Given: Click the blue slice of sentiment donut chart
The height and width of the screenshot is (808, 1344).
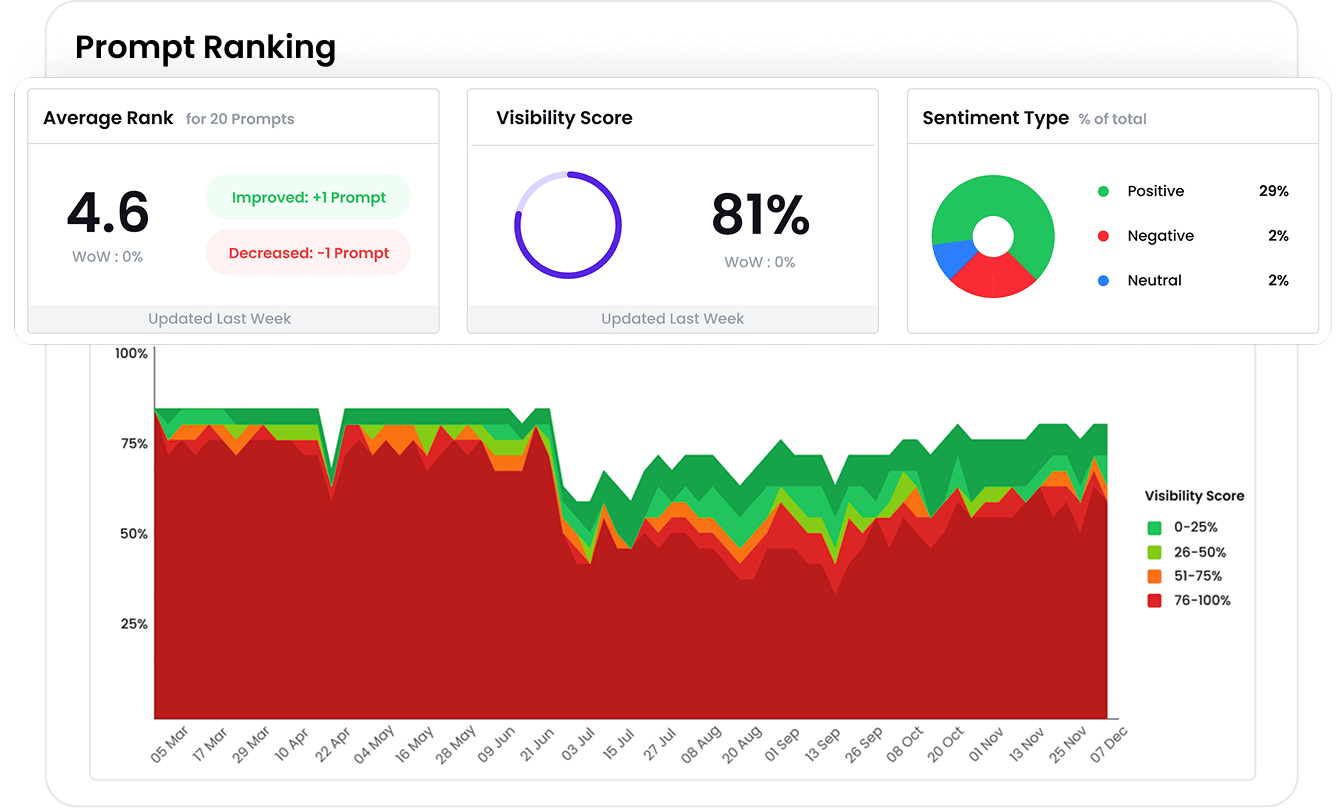Looking at the screenshot, I should click(949, 258).
